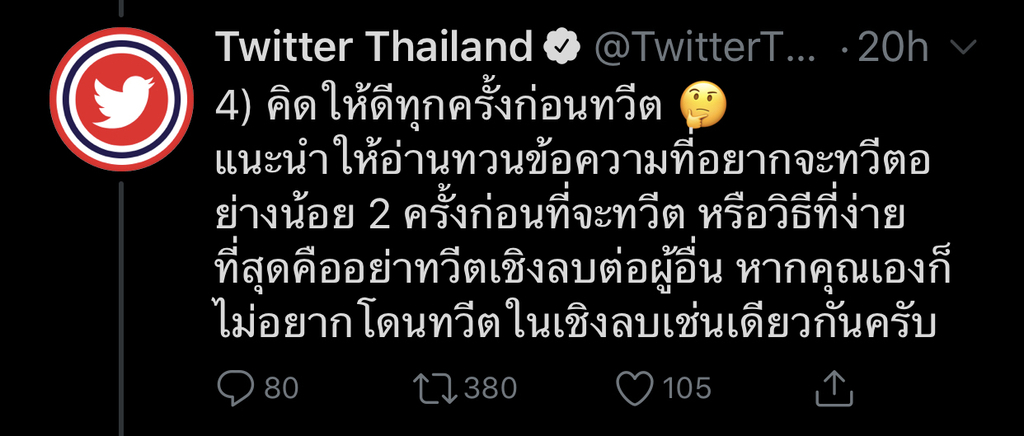Click the tweet line starting with "ที่สุดคือ"
This screenshot has height=436, width=1024.
pos(578,271)
